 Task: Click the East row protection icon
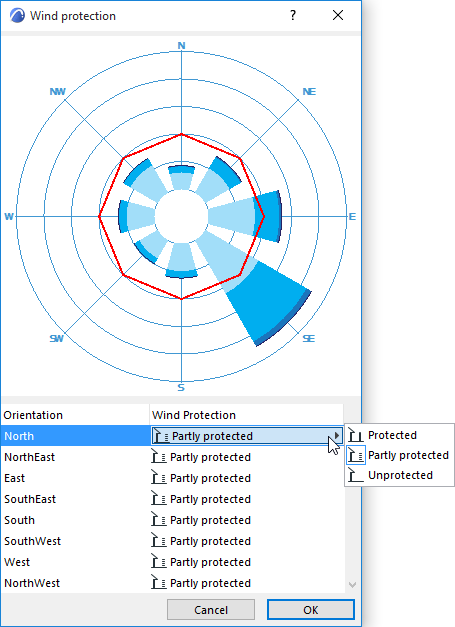pyautogui.click(x=159, y=478)
